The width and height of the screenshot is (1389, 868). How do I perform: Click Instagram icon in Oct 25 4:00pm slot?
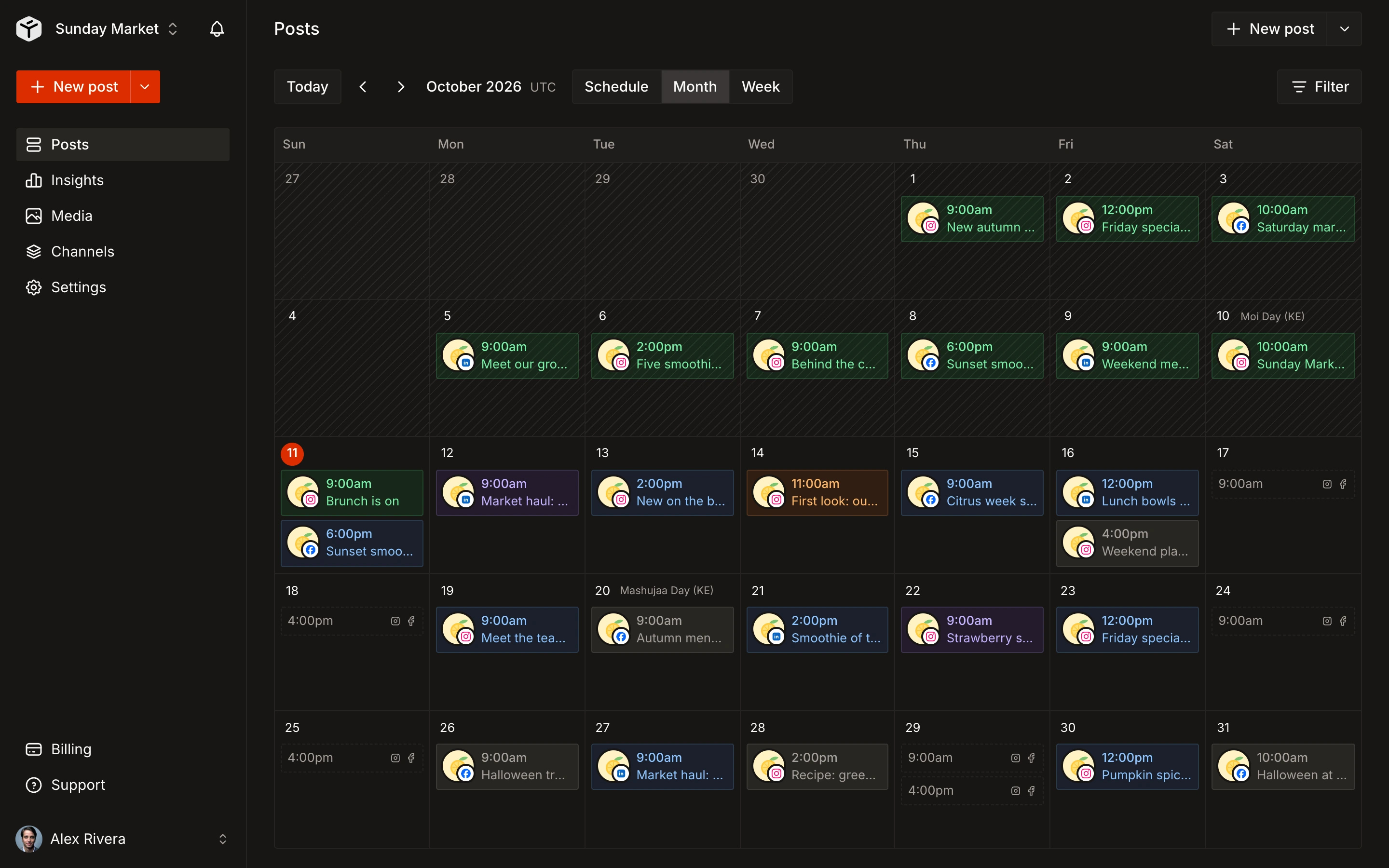(x=395, y=759)
